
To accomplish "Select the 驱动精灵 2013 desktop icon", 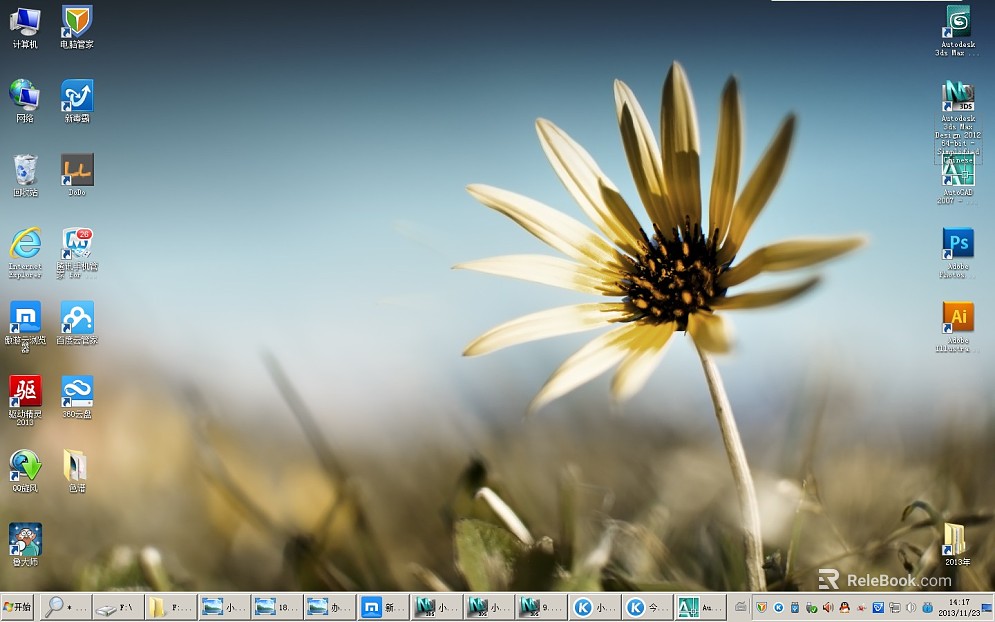I will (25, 391).
